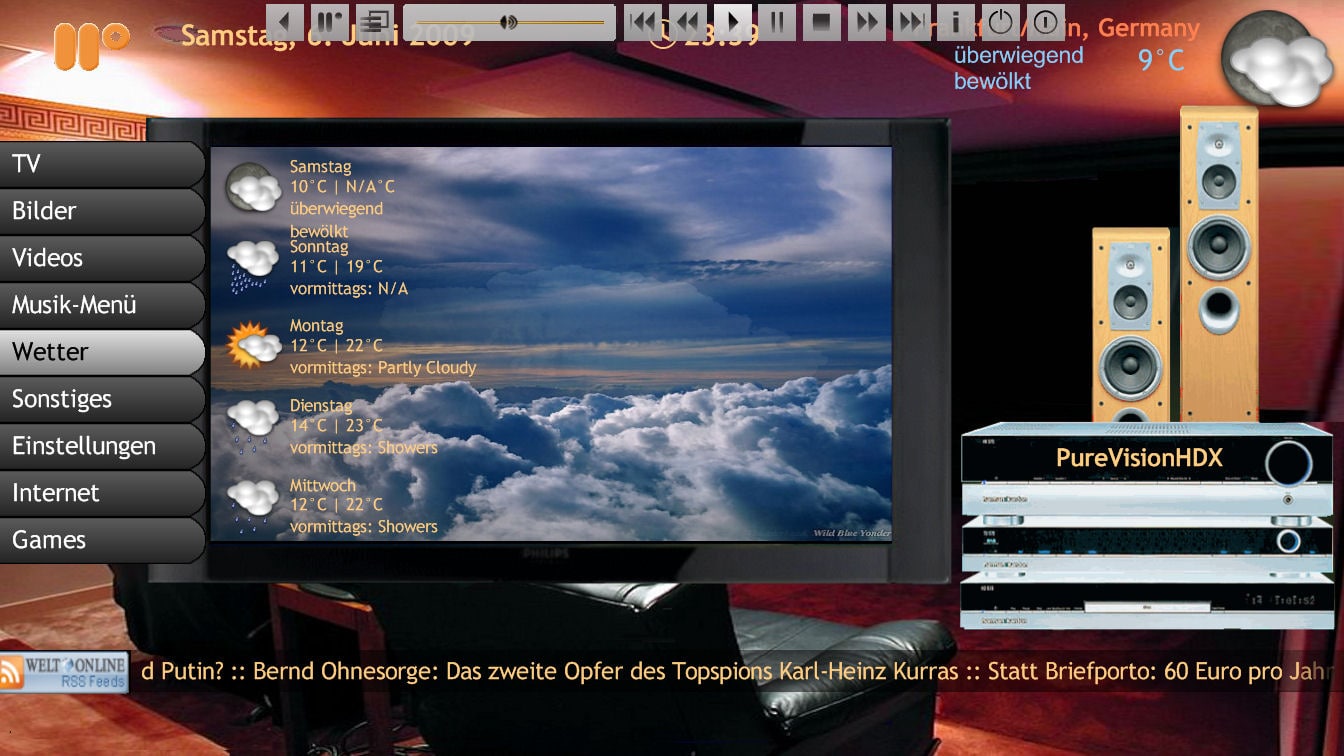
Task: Click the back arrow button in top toolbar
Action: [285, 21]
